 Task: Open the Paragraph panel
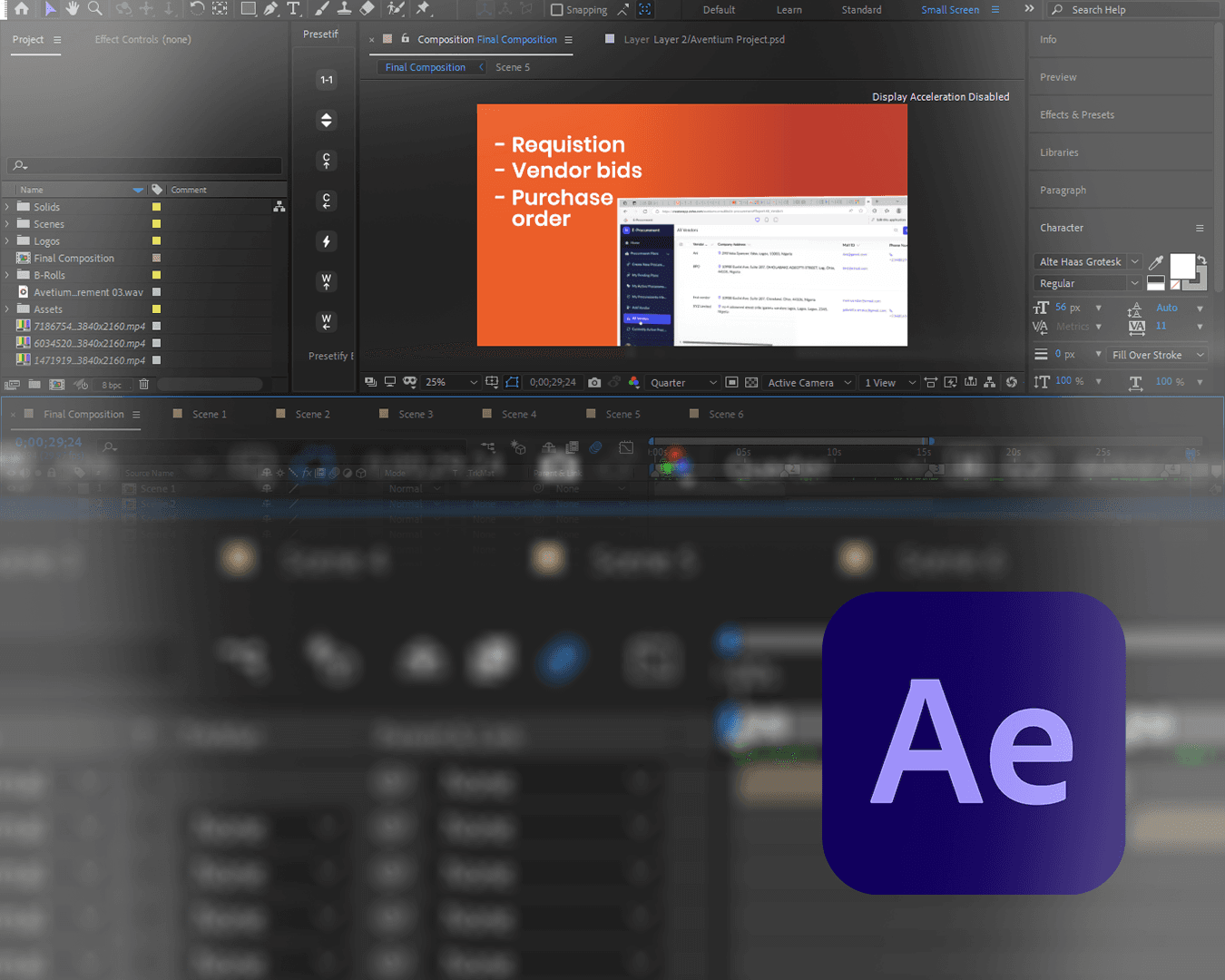[1063, 191]
